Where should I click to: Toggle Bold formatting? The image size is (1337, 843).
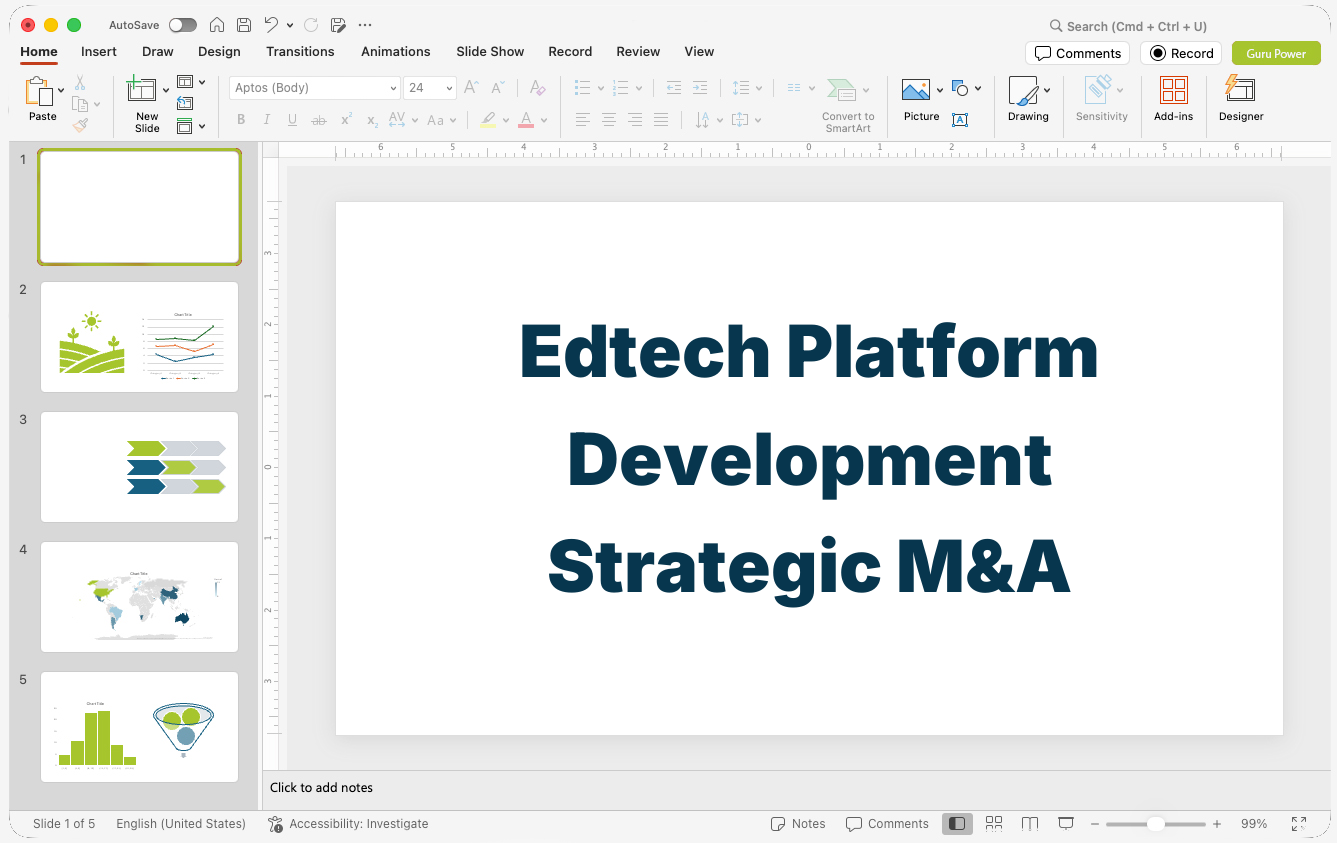tap(241, 120)
